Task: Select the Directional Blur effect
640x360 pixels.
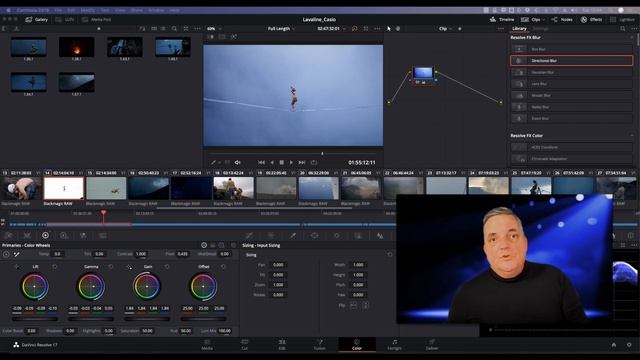Action: 571,60
